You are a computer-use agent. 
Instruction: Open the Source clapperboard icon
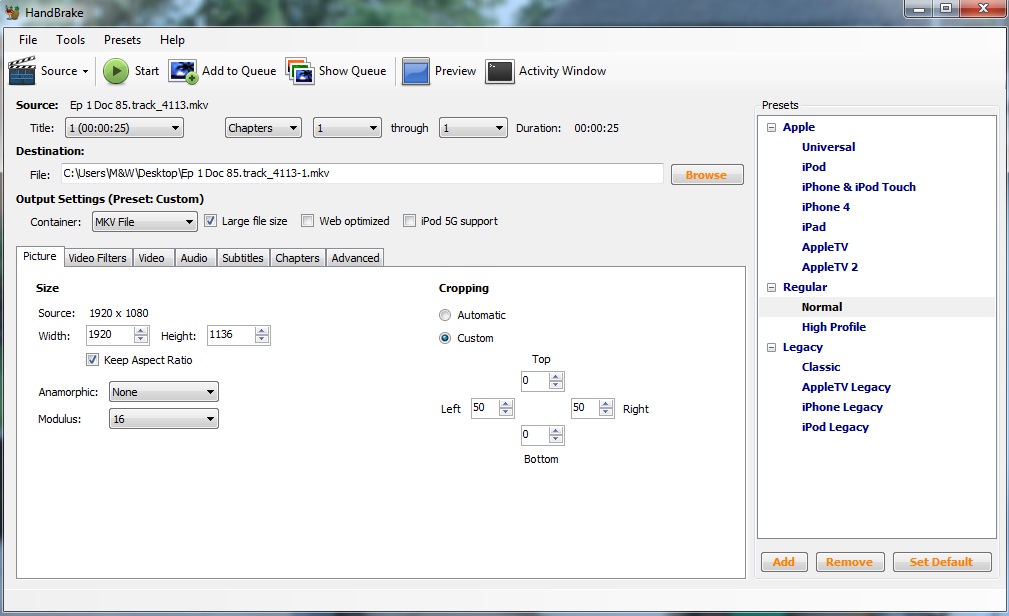pyautogui.click(x=22, y=71)
